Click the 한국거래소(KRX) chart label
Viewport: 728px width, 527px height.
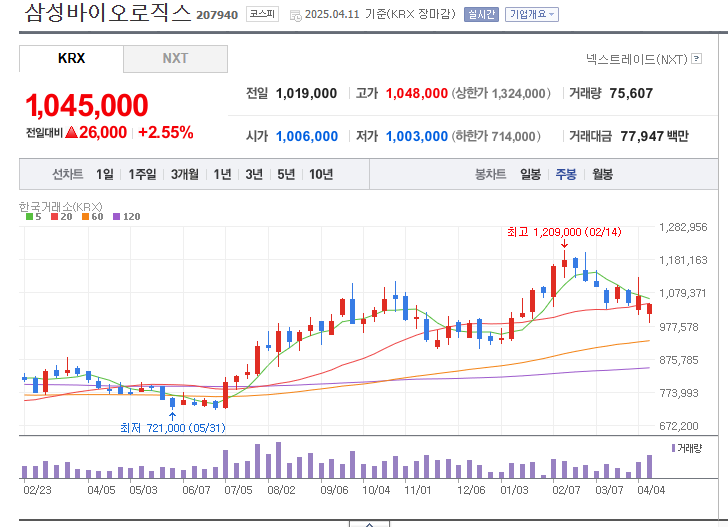pos(60,206)
